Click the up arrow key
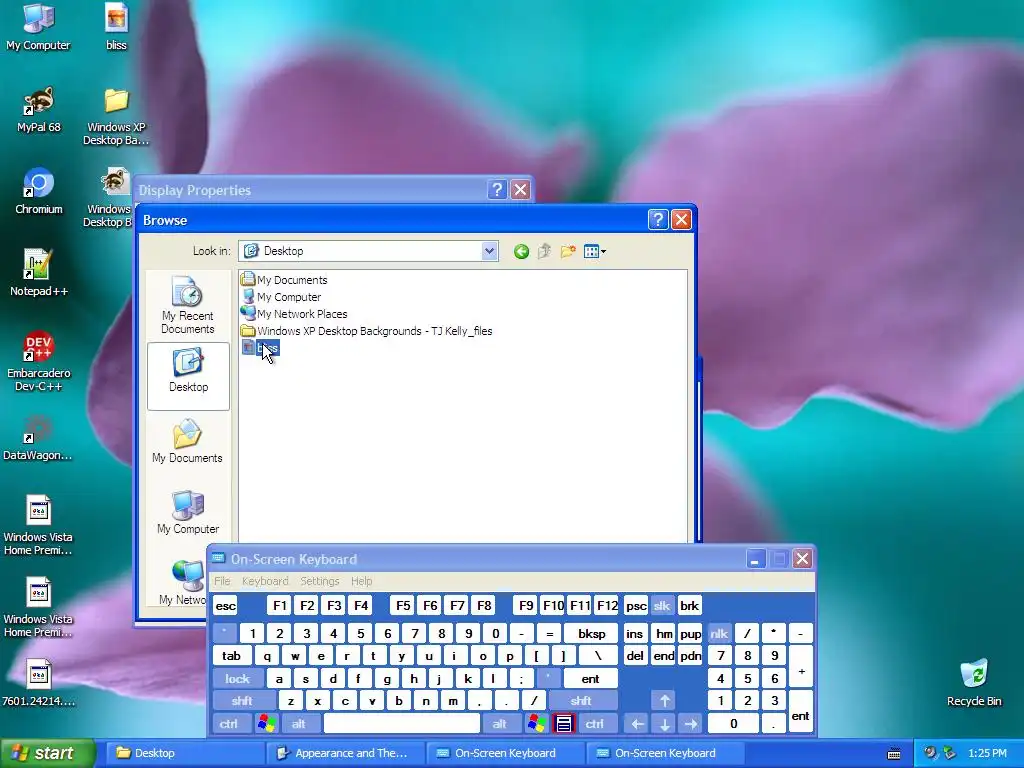This screenshot has height=768, width=1024. click(664, 701)
